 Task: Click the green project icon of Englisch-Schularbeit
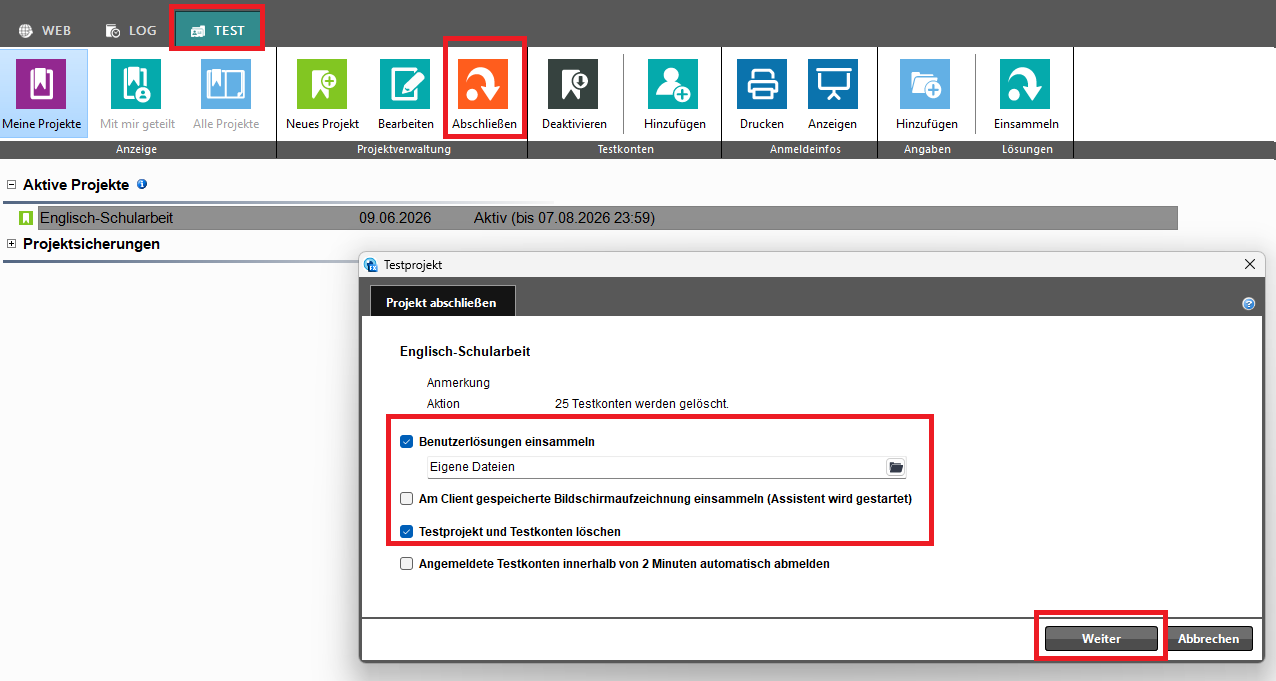click(26, 218)
